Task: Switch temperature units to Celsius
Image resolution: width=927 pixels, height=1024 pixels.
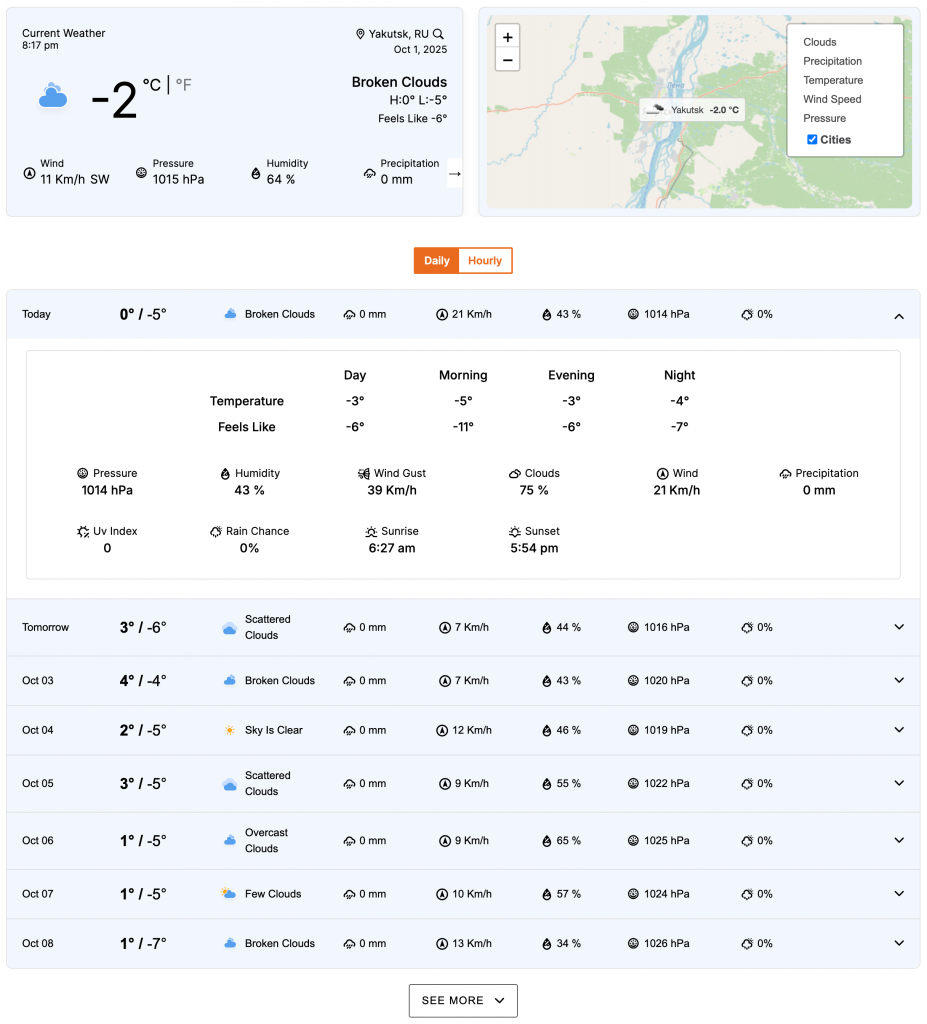Action: tap(152, 86)
